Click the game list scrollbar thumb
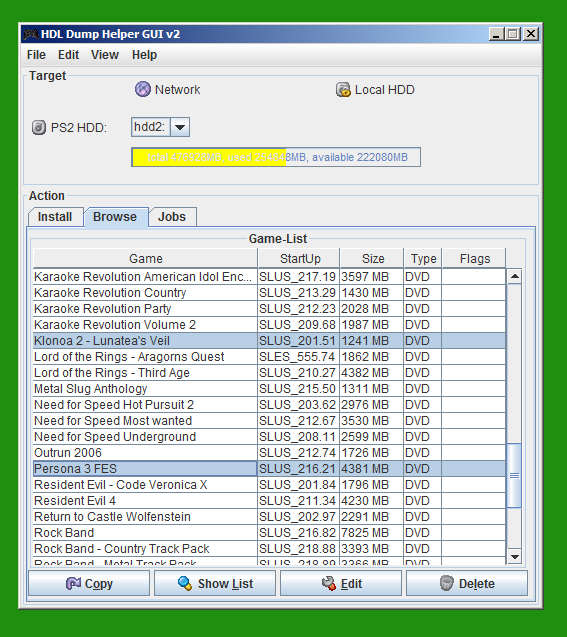The image size is (567, 637). 515,475
